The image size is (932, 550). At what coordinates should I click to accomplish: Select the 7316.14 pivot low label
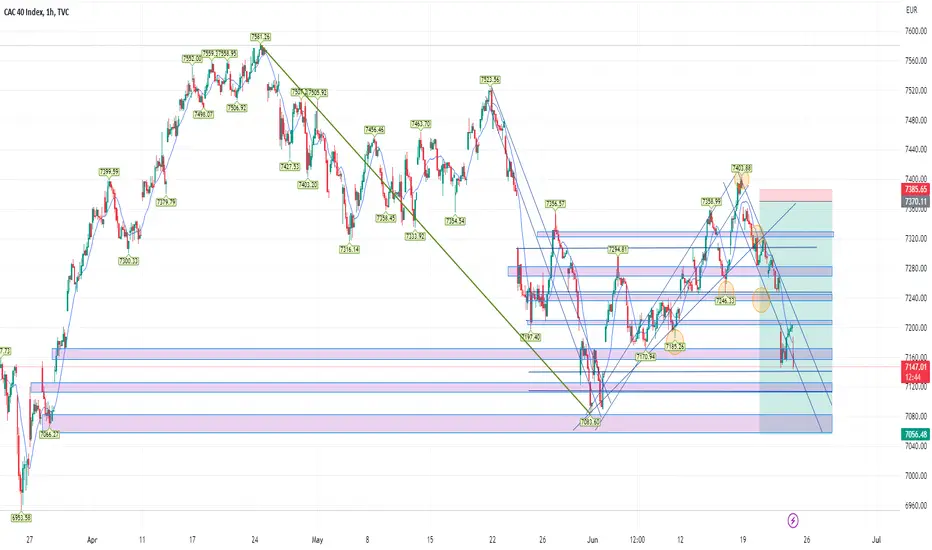[350, 249]
